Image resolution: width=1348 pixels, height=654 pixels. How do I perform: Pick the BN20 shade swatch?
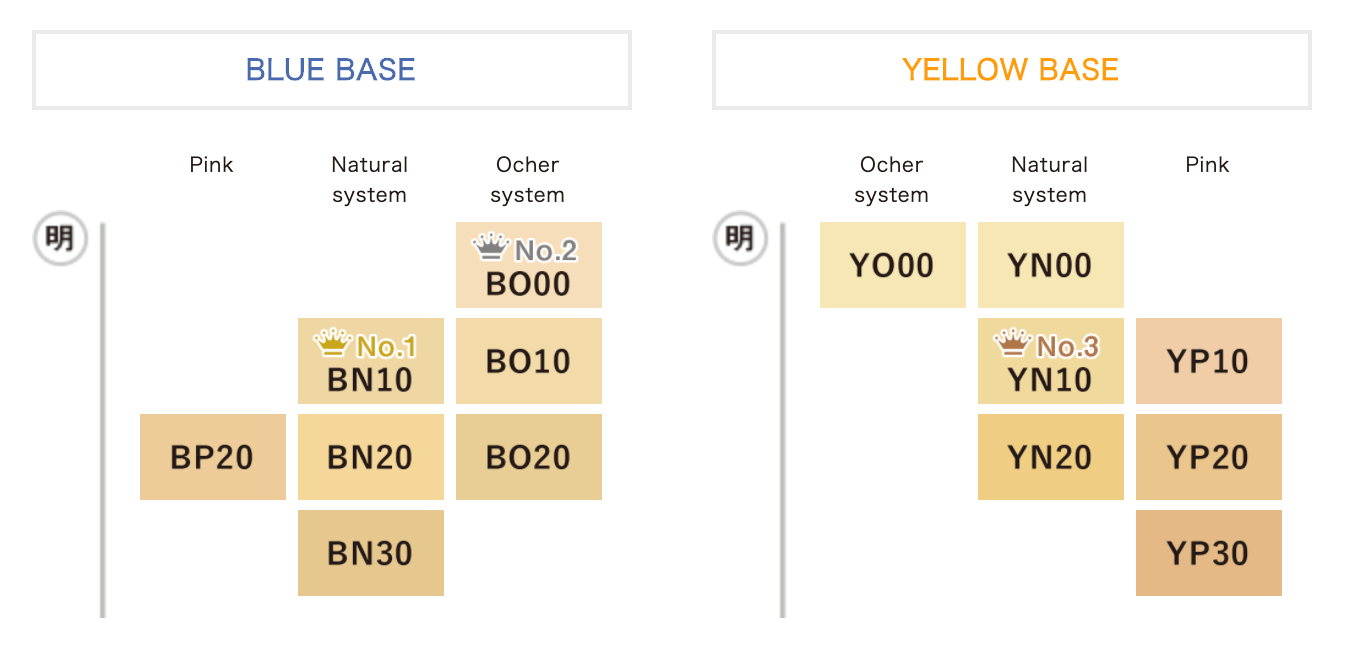[x=371, y=457]
